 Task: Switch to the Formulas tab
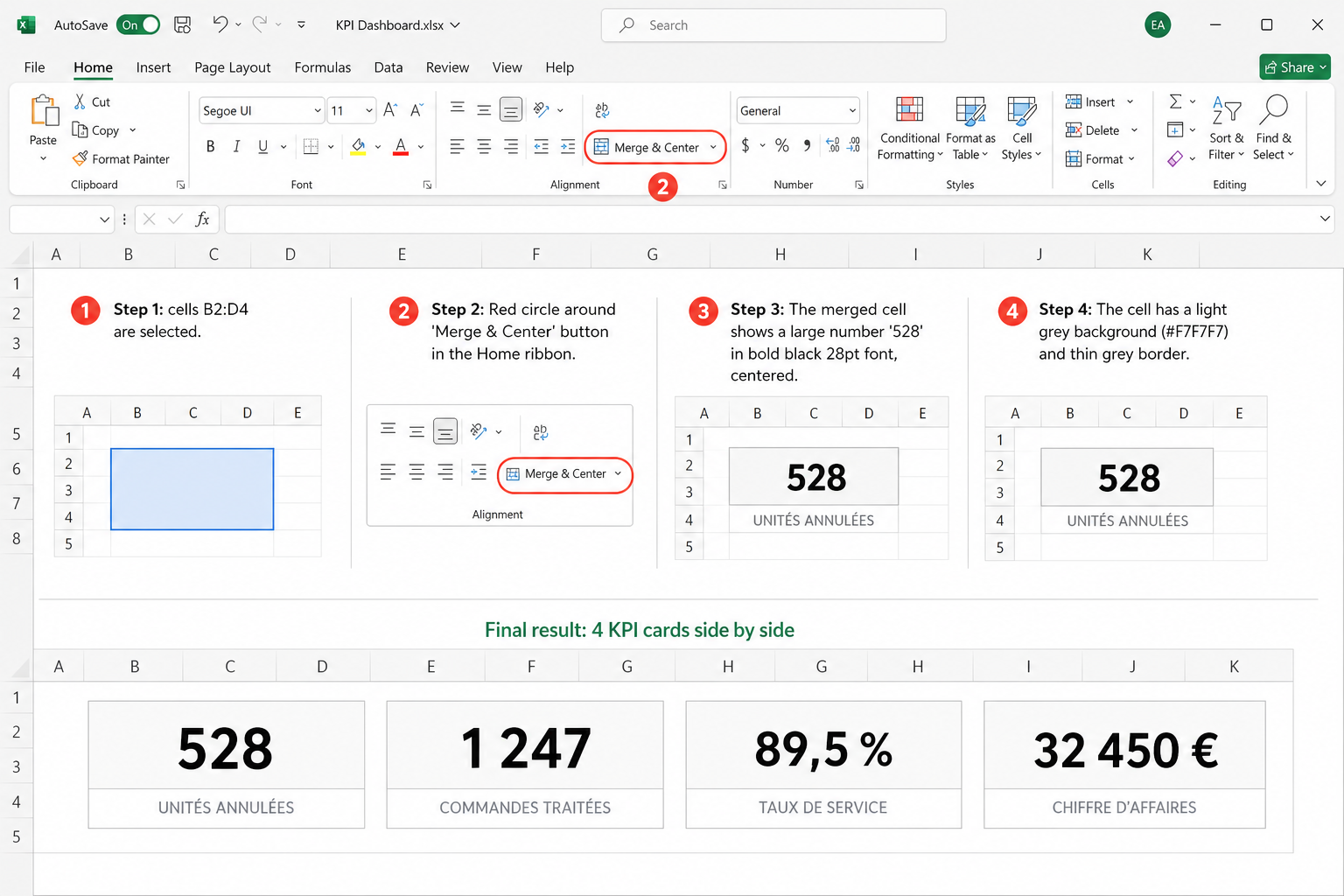click(322, 67)
